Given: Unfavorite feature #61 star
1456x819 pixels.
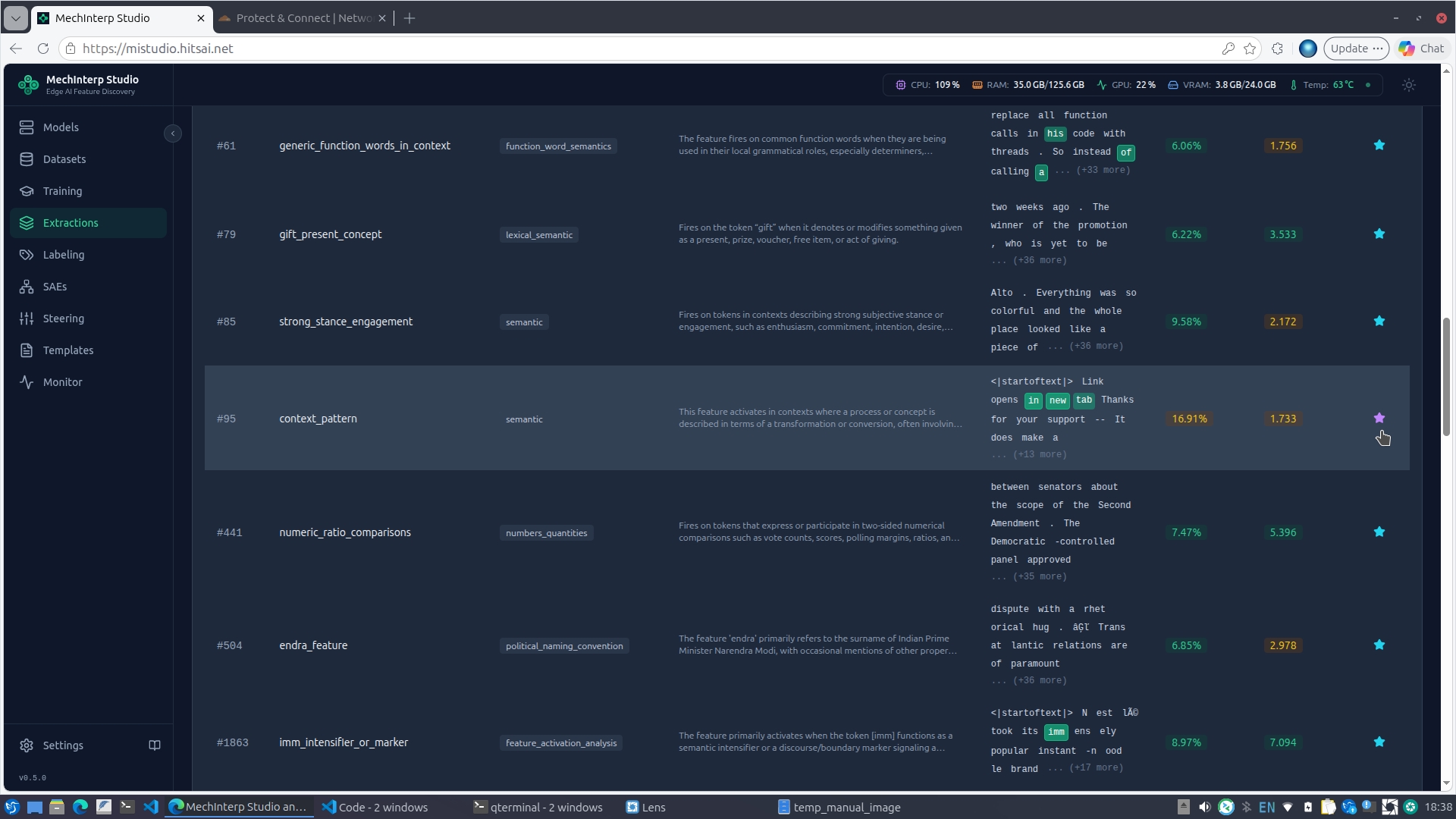Looking at the screenshot, I should [1379, 145].
